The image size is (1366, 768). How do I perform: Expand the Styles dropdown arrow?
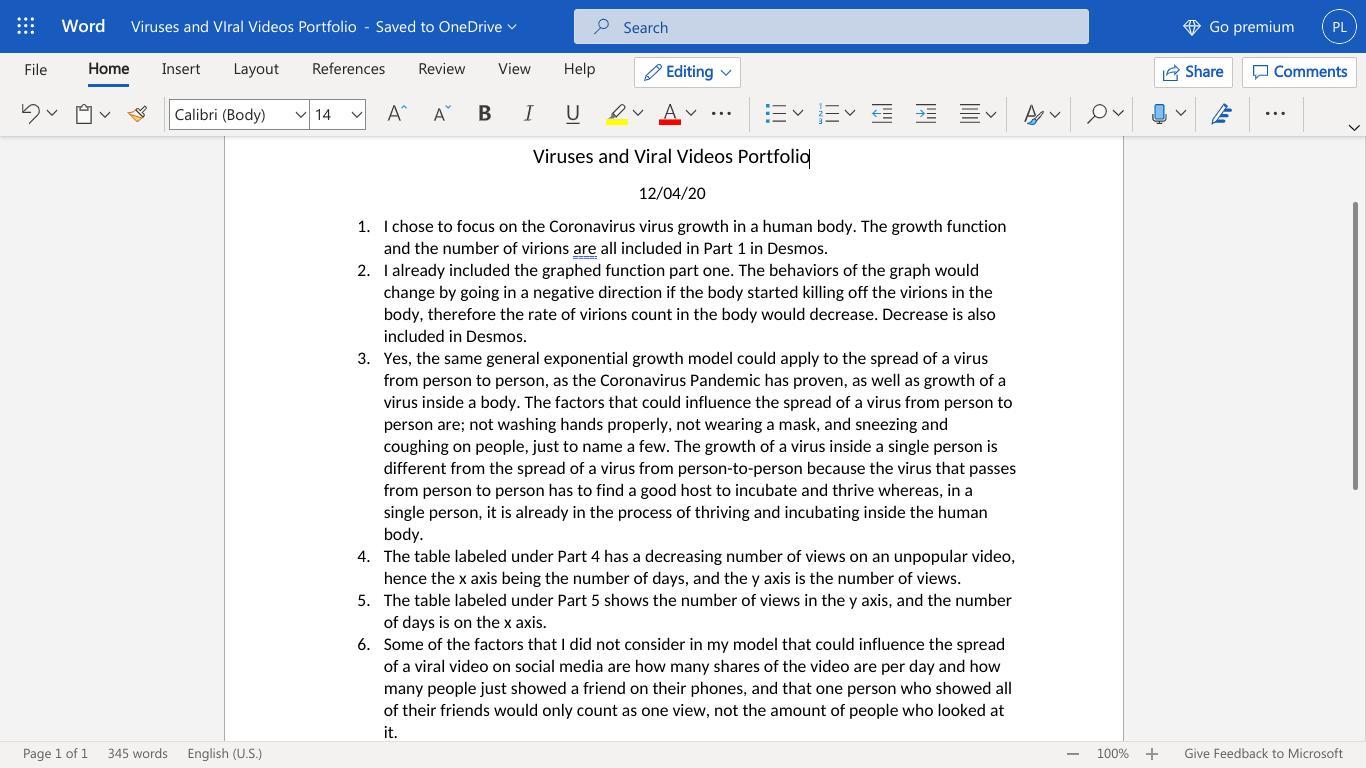tap(1054, 114)
